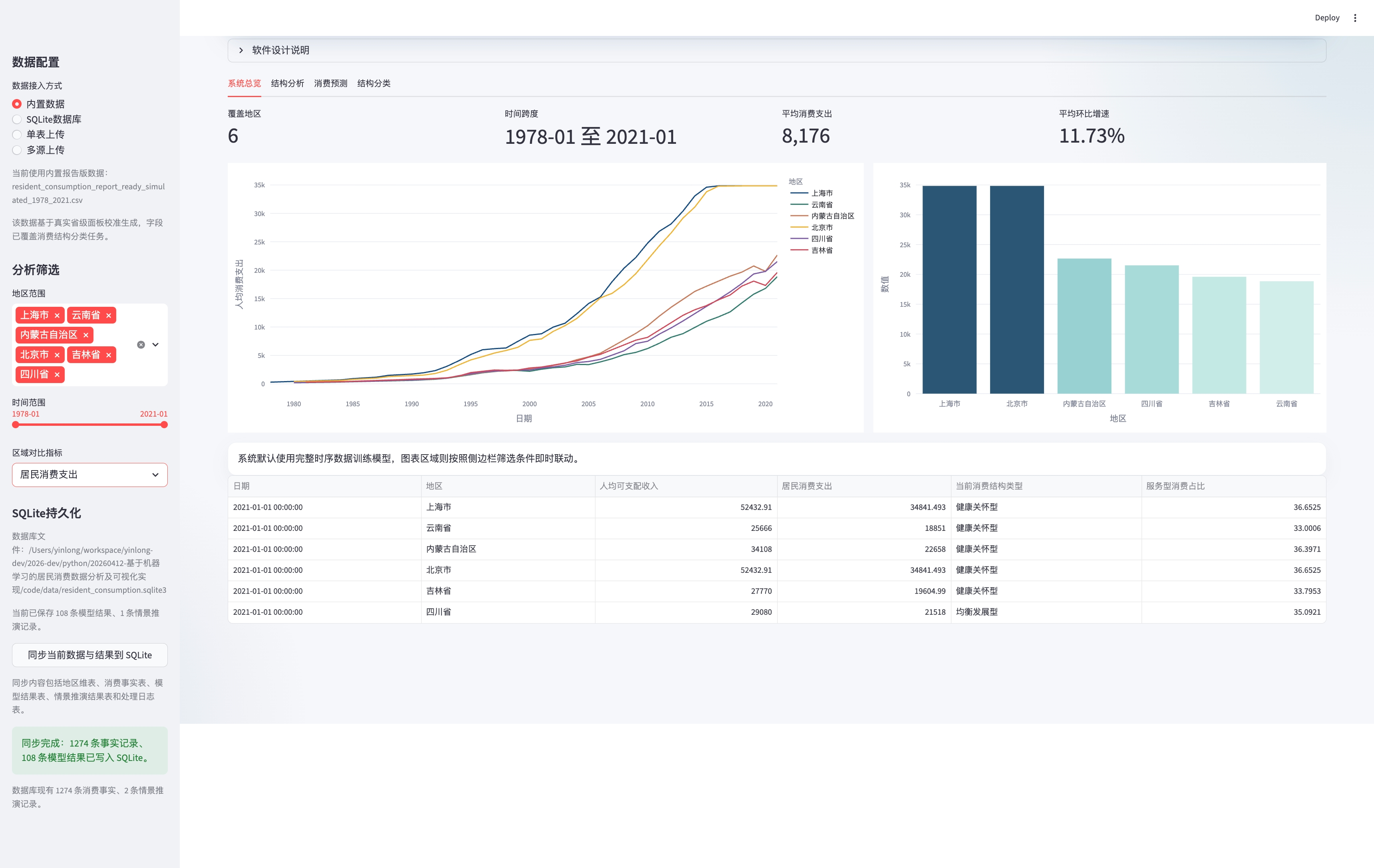1374x868 pixels.
Task: Open the 区域对比指标 dropdown
Action: pos(89,475)
